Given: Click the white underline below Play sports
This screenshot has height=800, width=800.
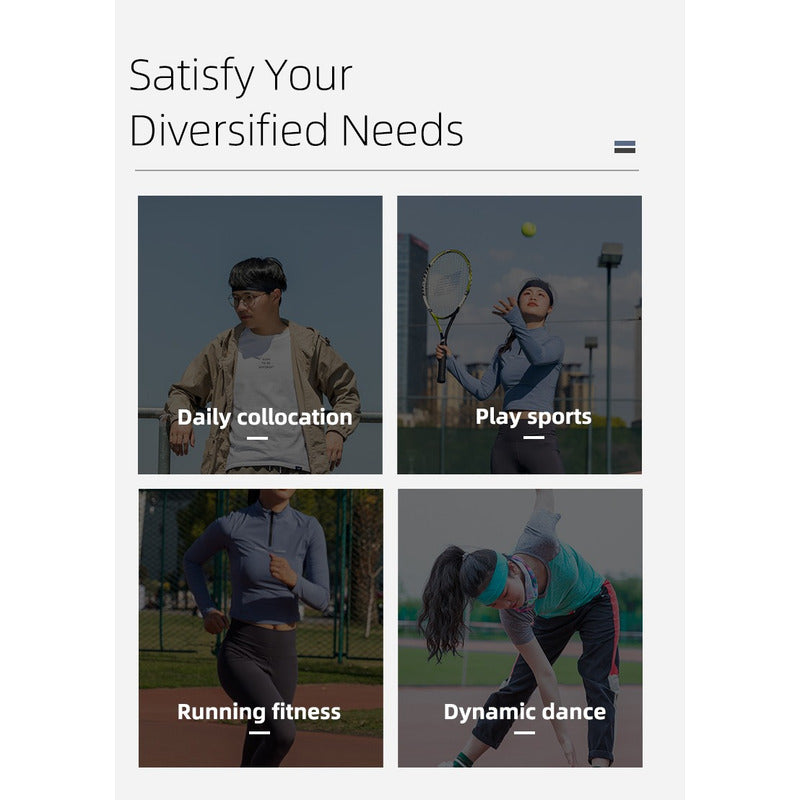Looking at the screenshot, I should (534, 437).
